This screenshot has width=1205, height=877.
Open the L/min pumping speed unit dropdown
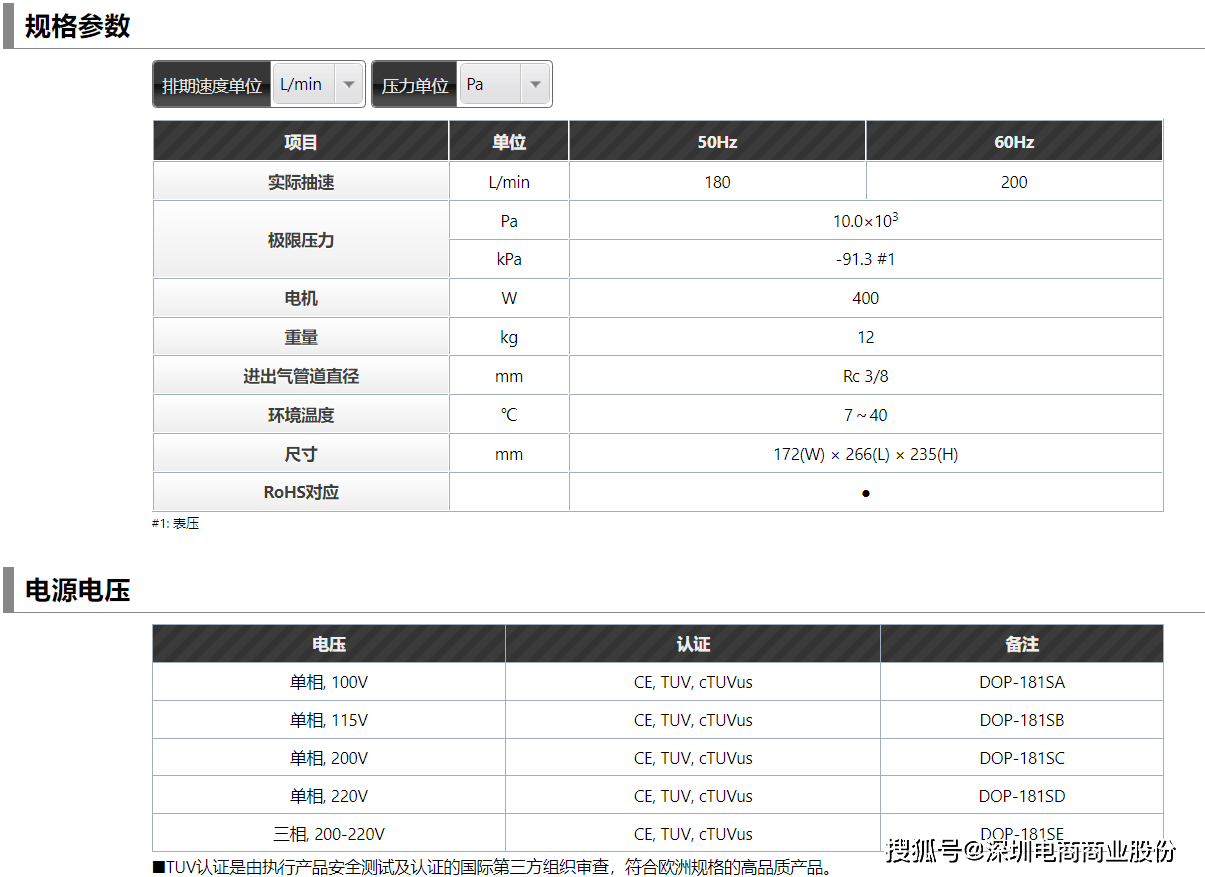317,85
